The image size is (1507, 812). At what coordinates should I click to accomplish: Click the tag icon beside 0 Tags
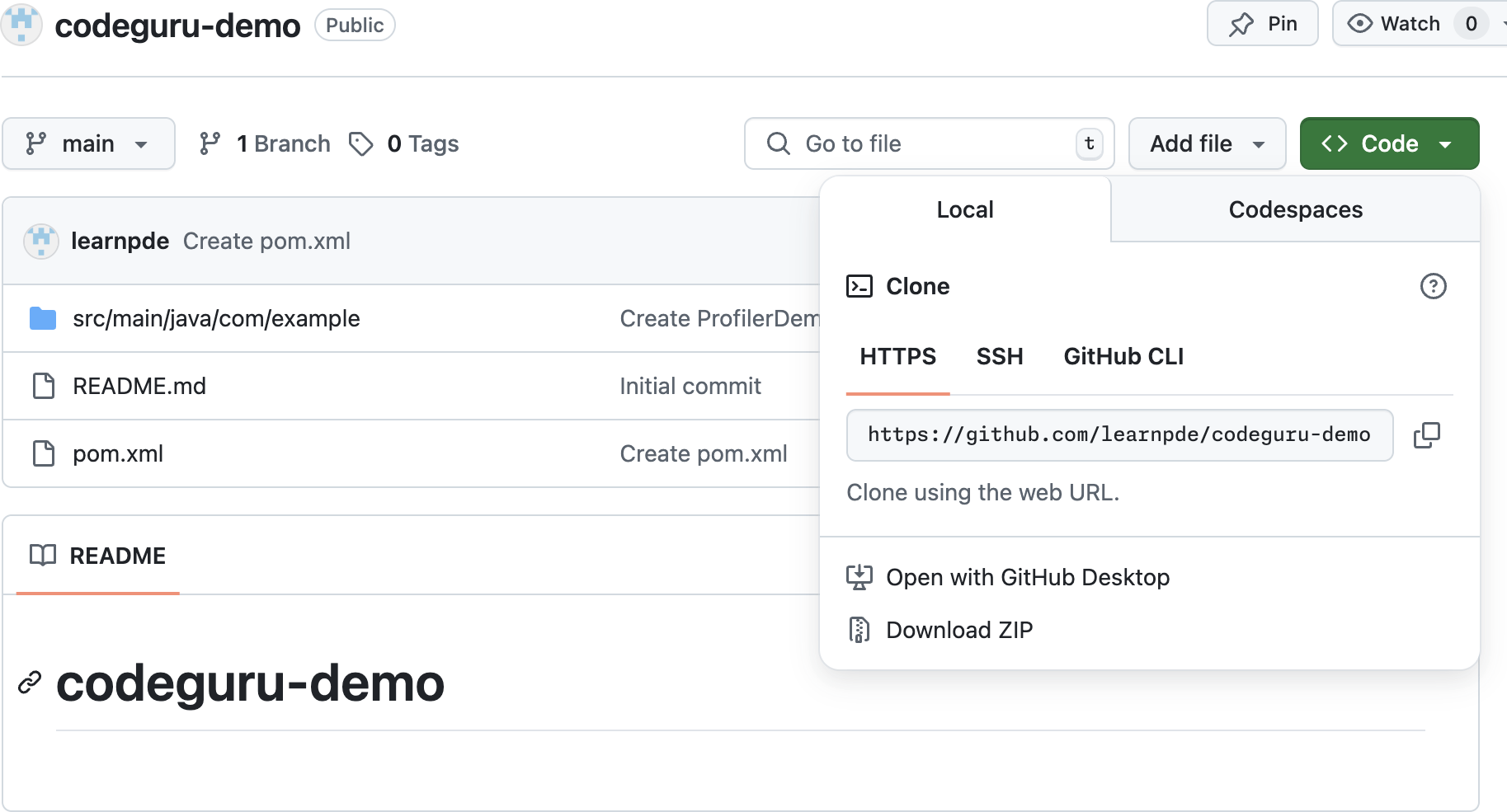360,143
